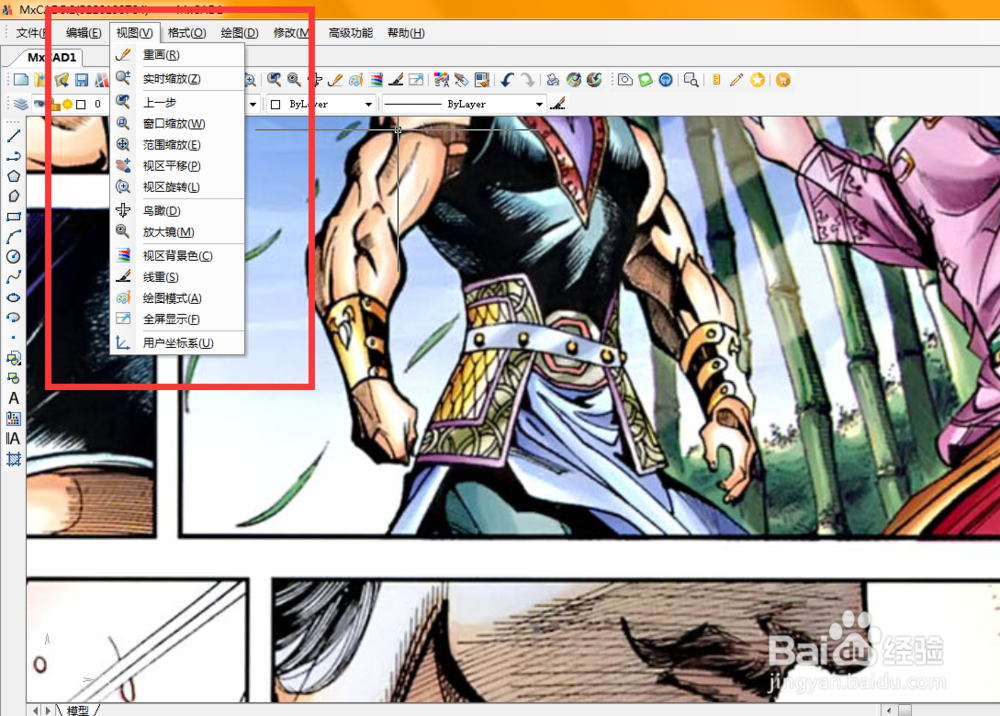Screen dimensions: 1000x716
Task: Choose 上一步 menu entry
Action: coord(177,102)
